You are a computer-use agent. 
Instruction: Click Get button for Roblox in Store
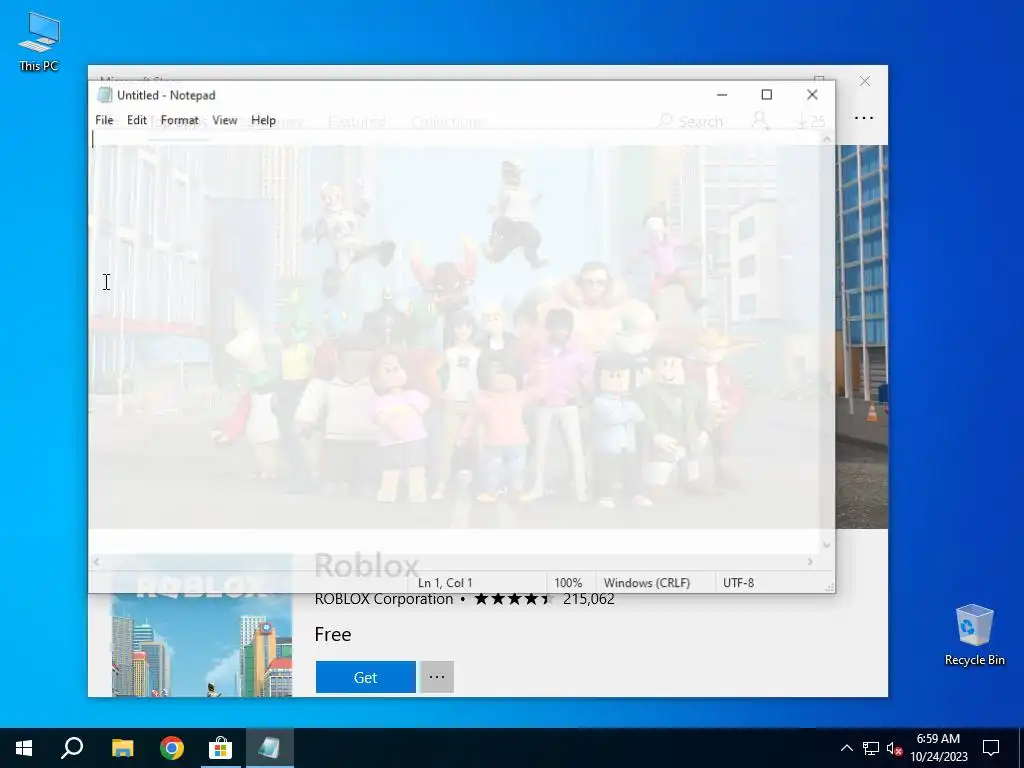click(366, 677)
